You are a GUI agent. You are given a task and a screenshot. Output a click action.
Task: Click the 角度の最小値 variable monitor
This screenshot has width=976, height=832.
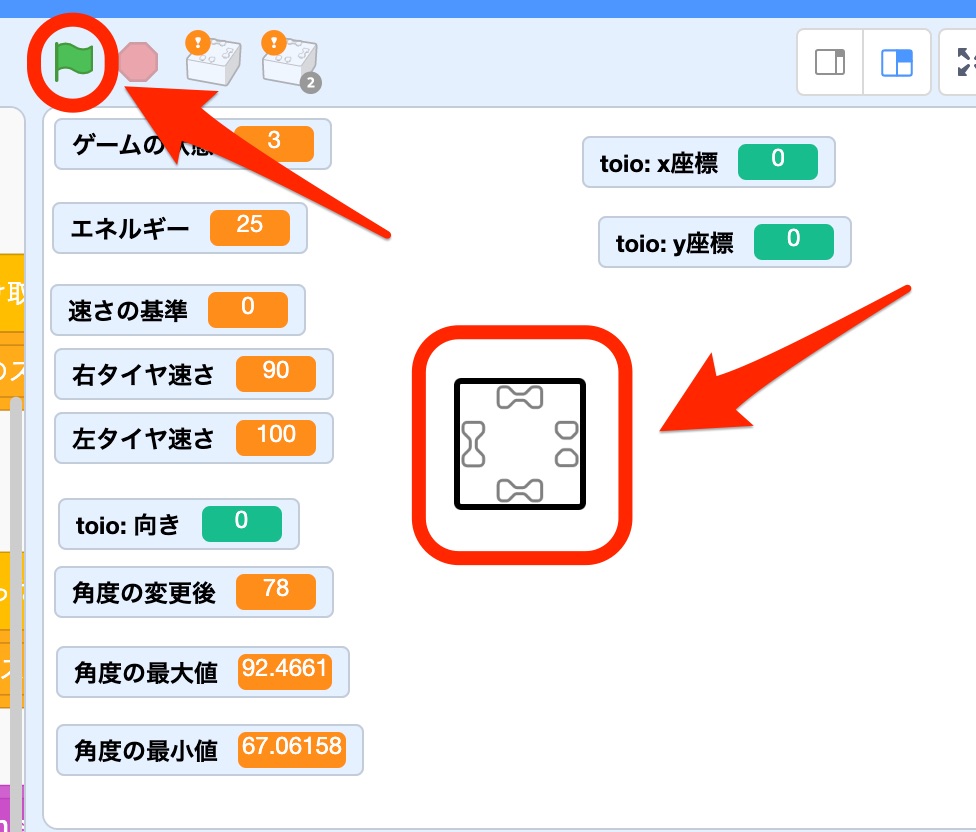[x=210, y=750]
